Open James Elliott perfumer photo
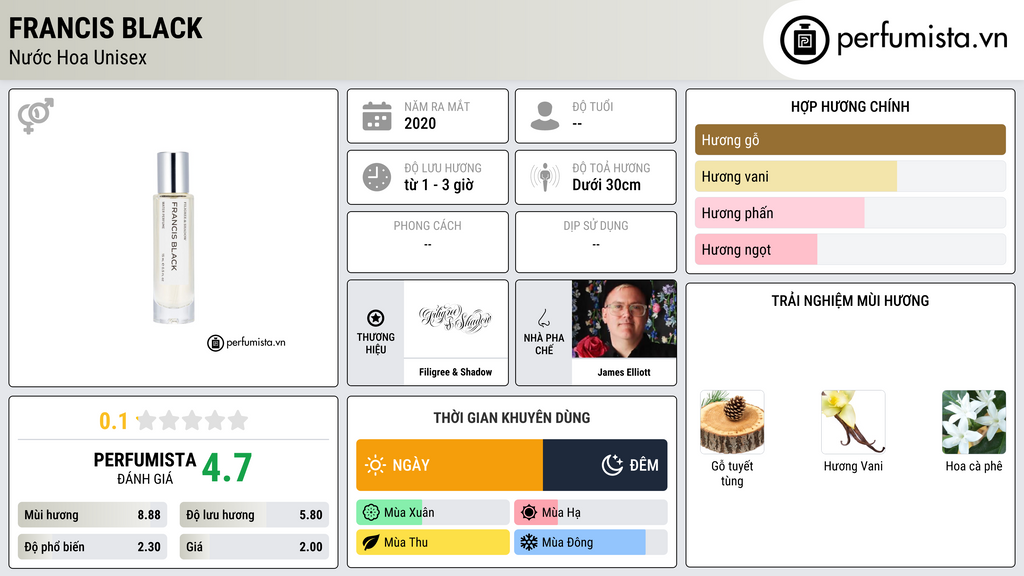 [624, 319]
